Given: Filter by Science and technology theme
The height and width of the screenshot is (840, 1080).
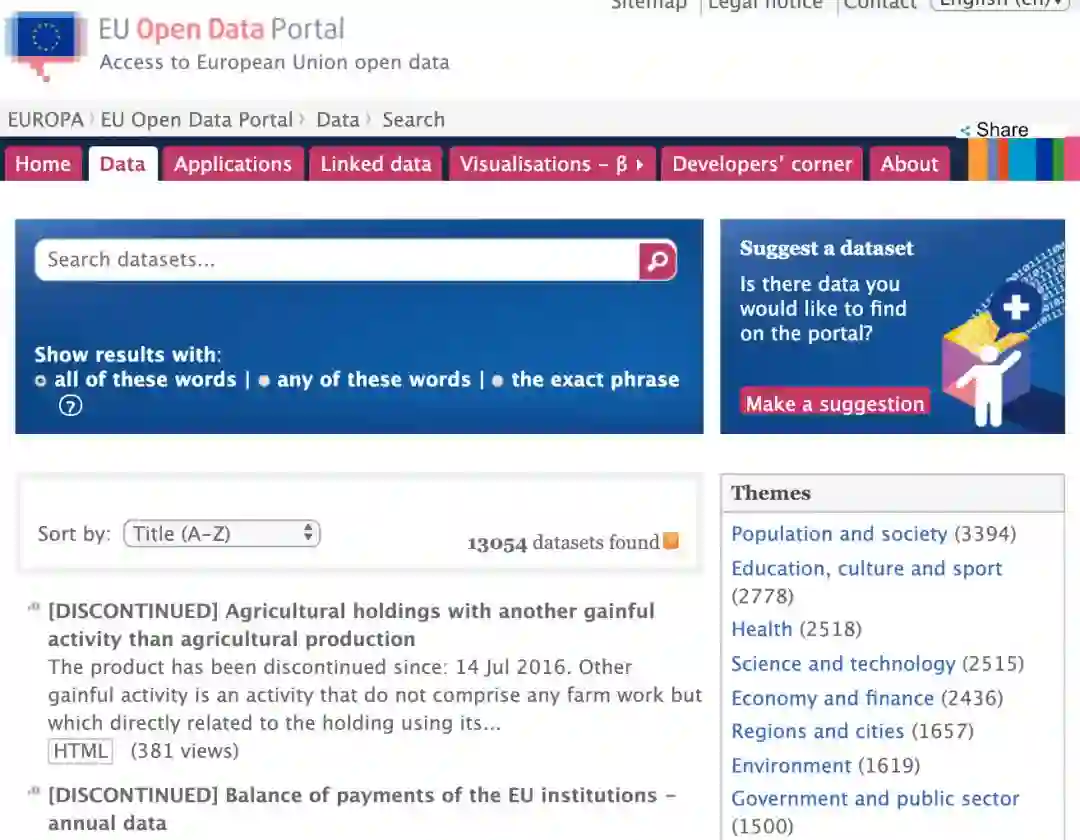Looking at the screenshot, I should click(x=843, y=664).
